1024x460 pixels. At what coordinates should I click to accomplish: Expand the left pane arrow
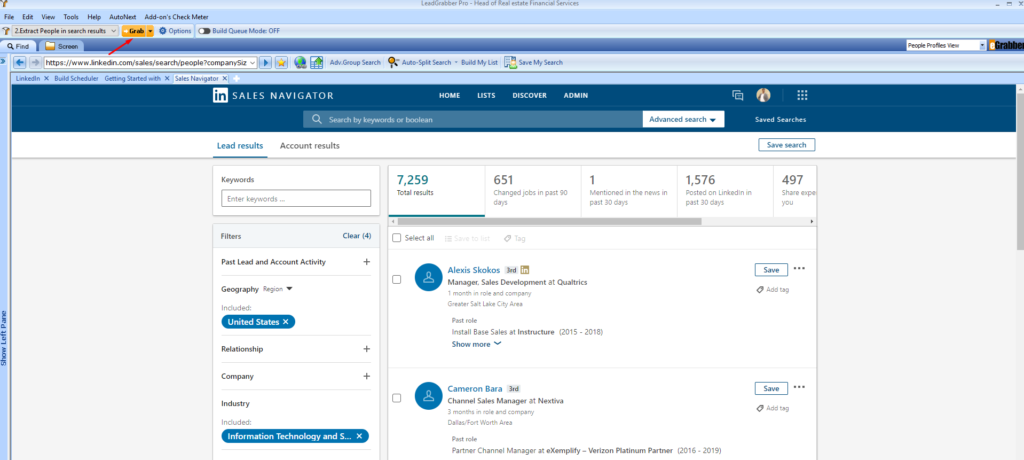(x=3, y=61)
